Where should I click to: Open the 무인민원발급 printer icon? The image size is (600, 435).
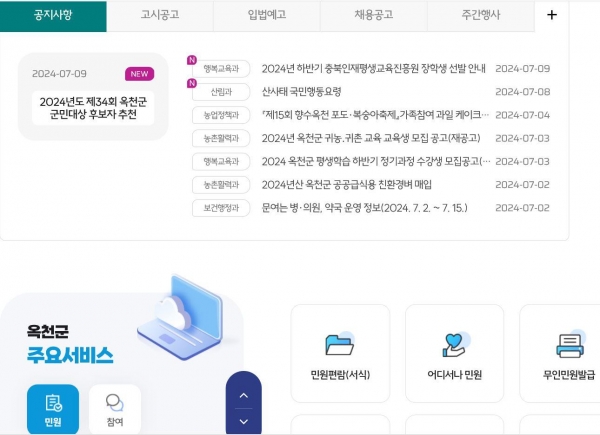pos(570,345)
